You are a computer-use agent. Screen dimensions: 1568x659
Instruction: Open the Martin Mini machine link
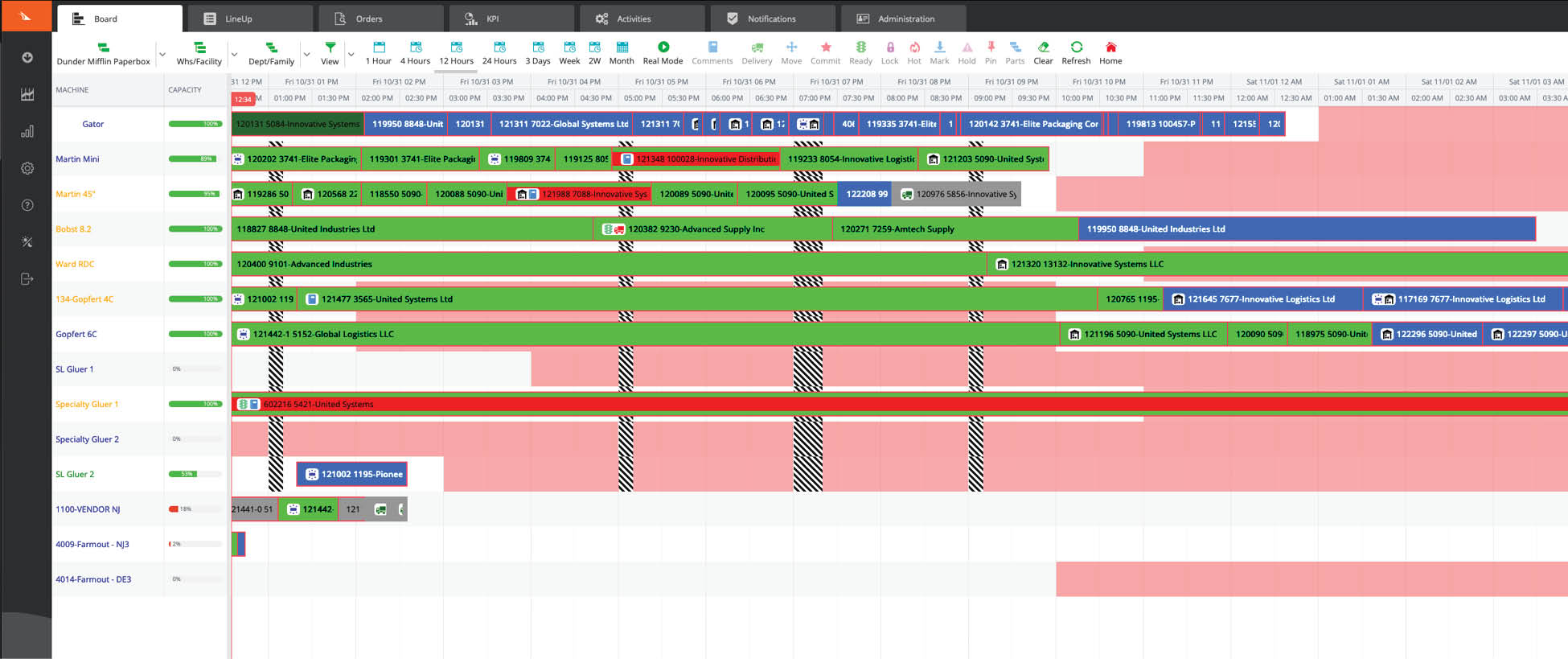(77, 159)
